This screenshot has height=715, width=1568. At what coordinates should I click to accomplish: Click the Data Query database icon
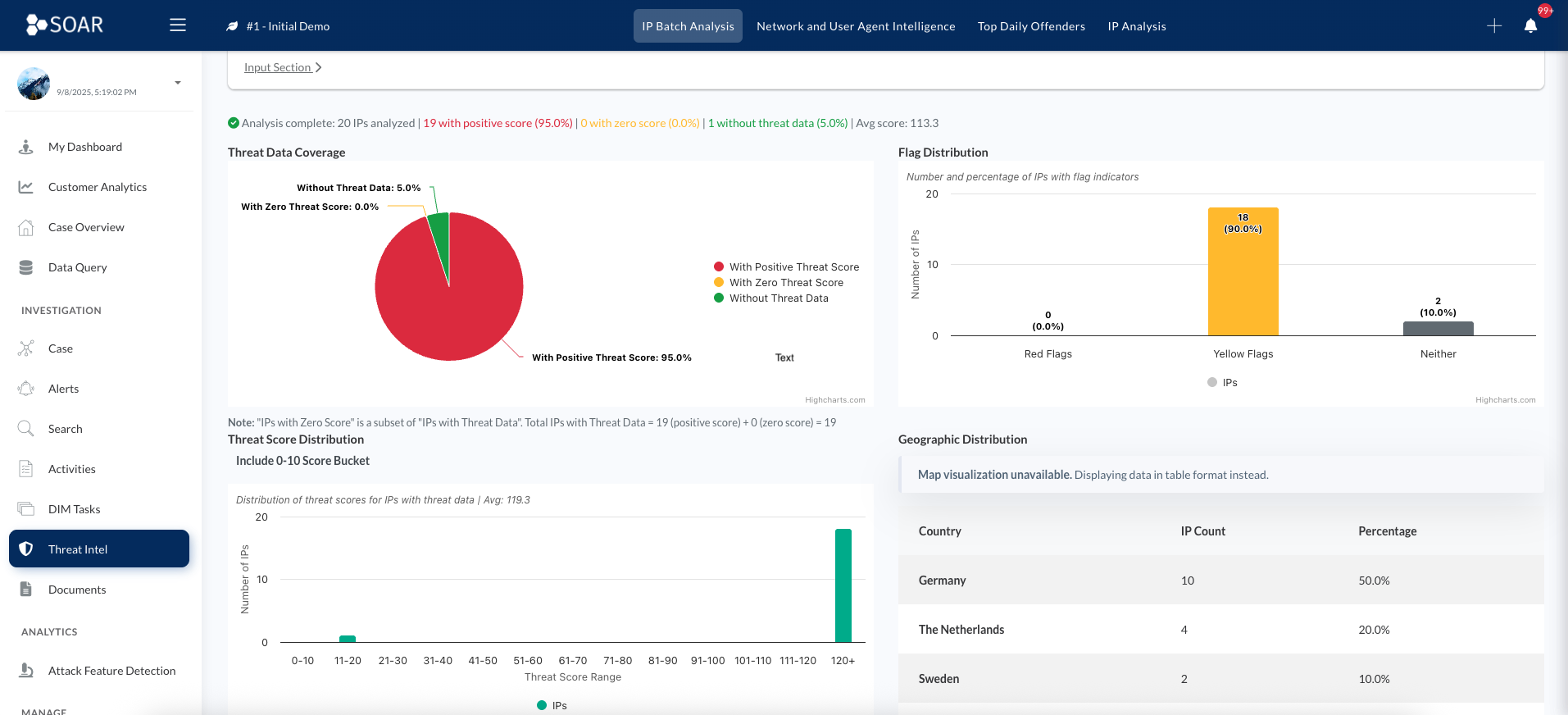tap(26, 267)
